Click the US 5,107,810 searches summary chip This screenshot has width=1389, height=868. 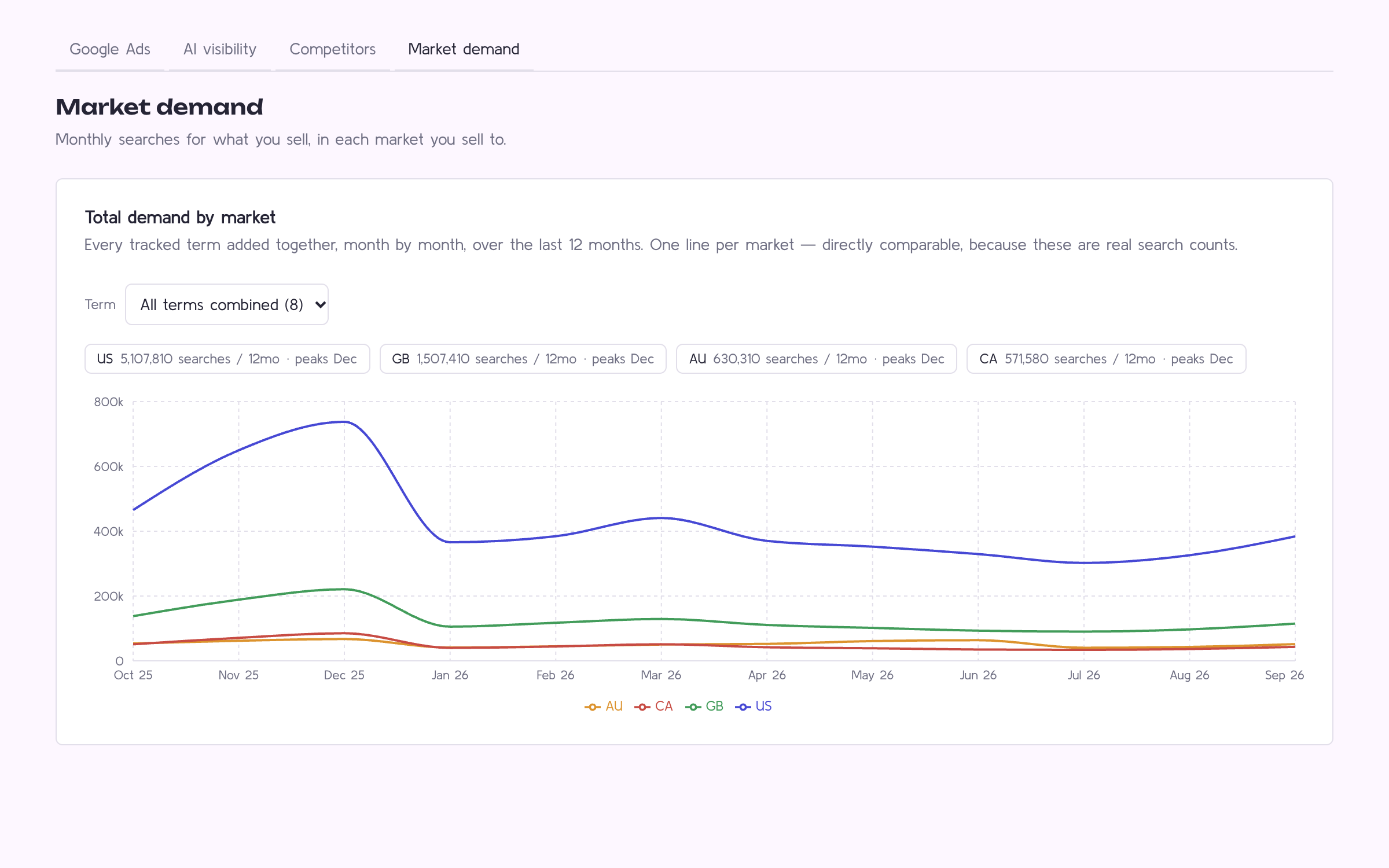[227, 359]
